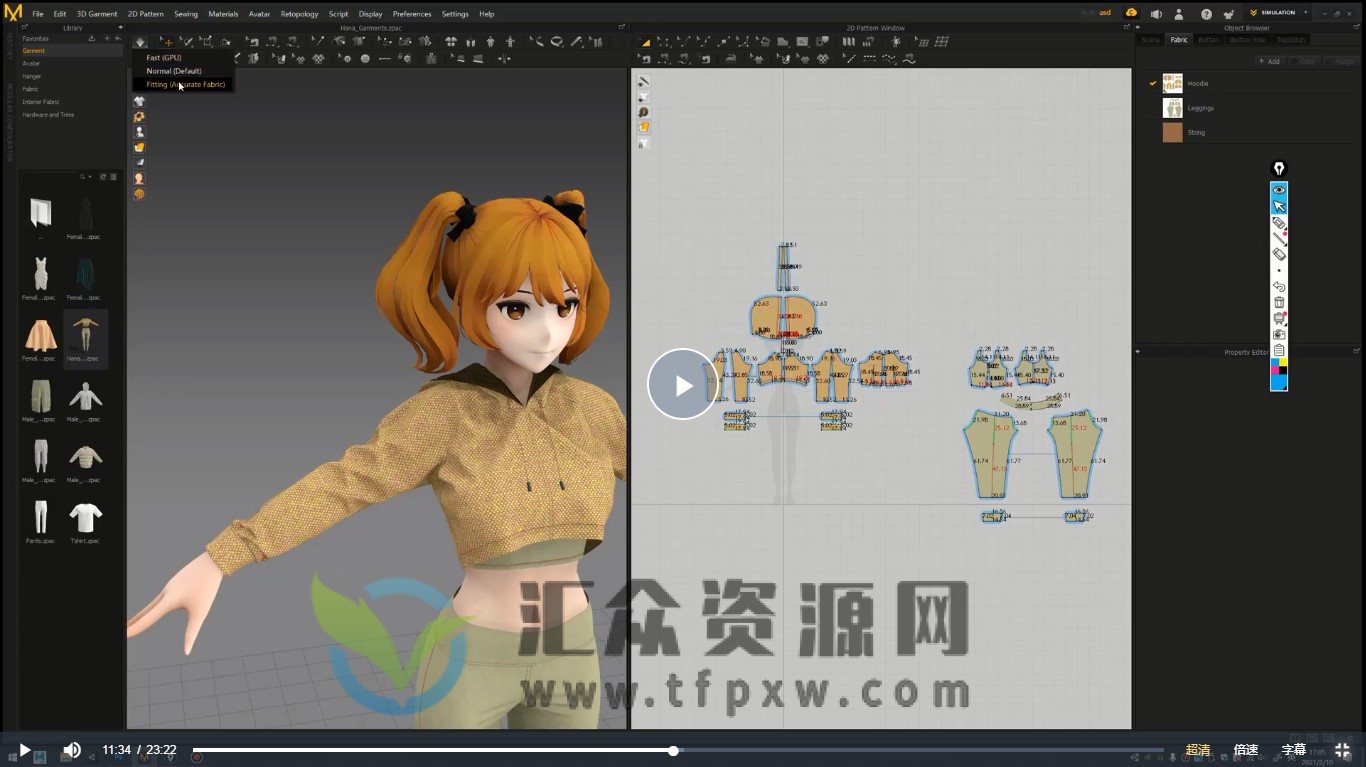This screenshot has width=1366, height=767.
Task: Click the String fabric thumbnail
Action: click(x=1171, y=131)
